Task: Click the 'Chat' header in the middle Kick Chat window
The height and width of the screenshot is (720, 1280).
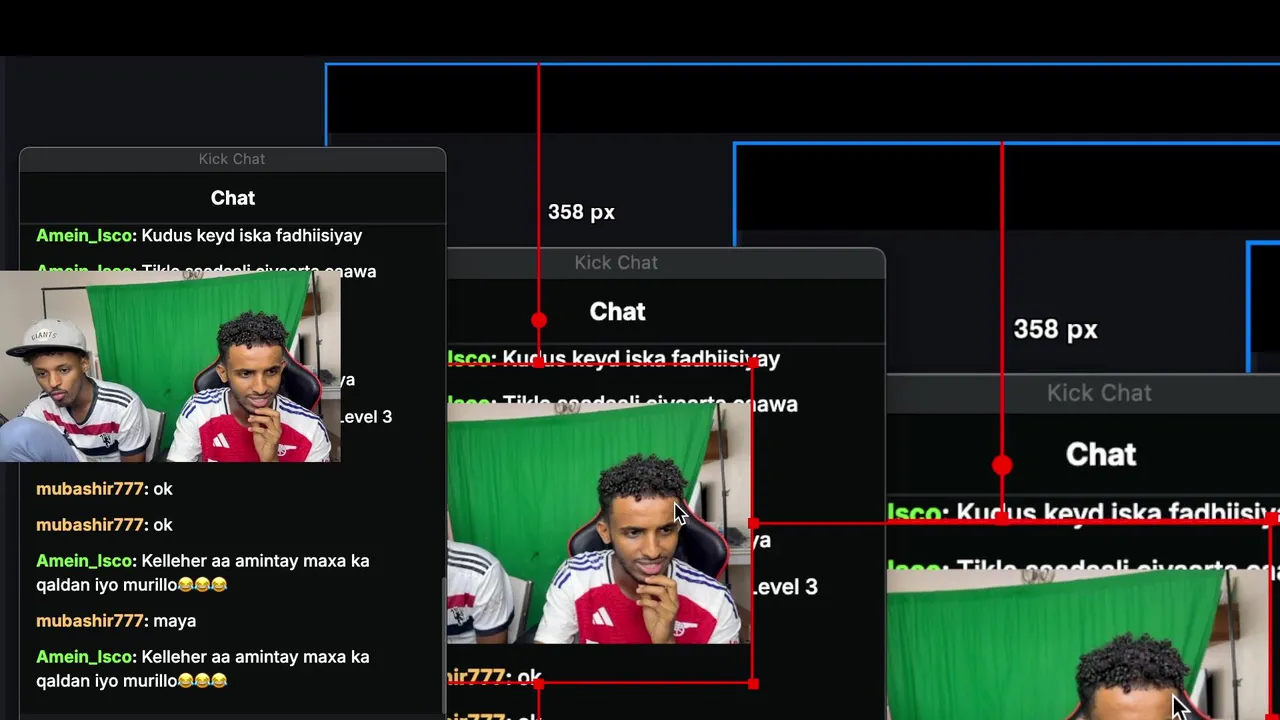Action: 617,312
